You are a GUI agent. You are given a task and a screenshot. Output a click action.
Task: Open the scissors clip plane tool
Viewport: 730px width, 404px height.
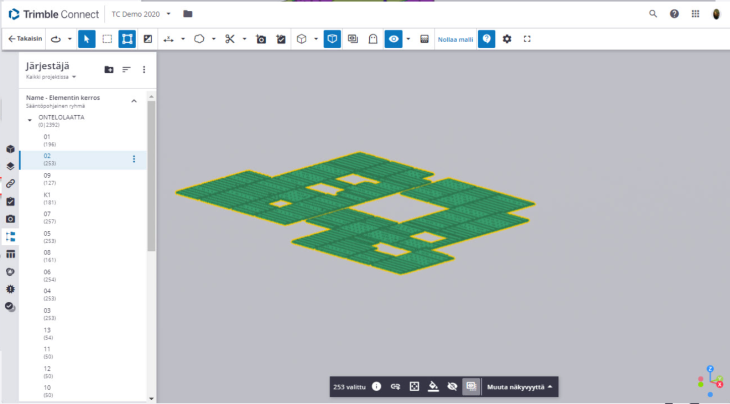(x=229, y=39)
